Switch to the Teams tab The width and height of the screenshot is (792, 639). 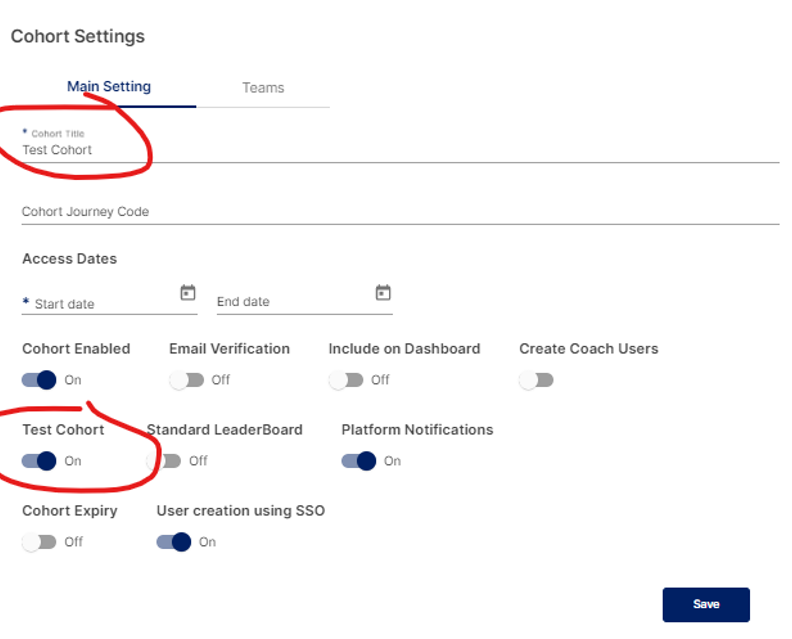click(263, 88)
